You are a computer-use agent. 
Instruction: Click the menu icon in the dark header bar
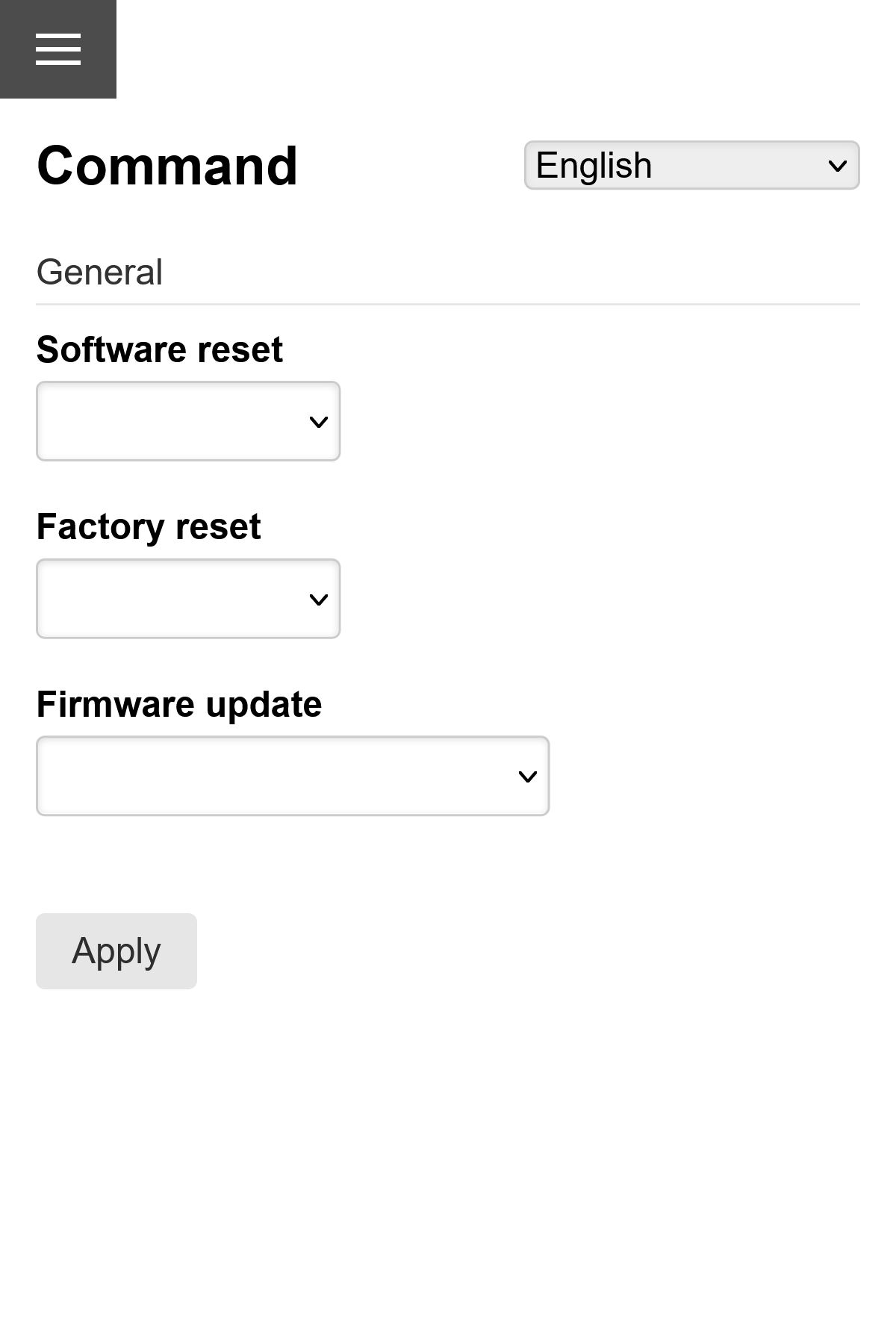[x=58, y=49]
